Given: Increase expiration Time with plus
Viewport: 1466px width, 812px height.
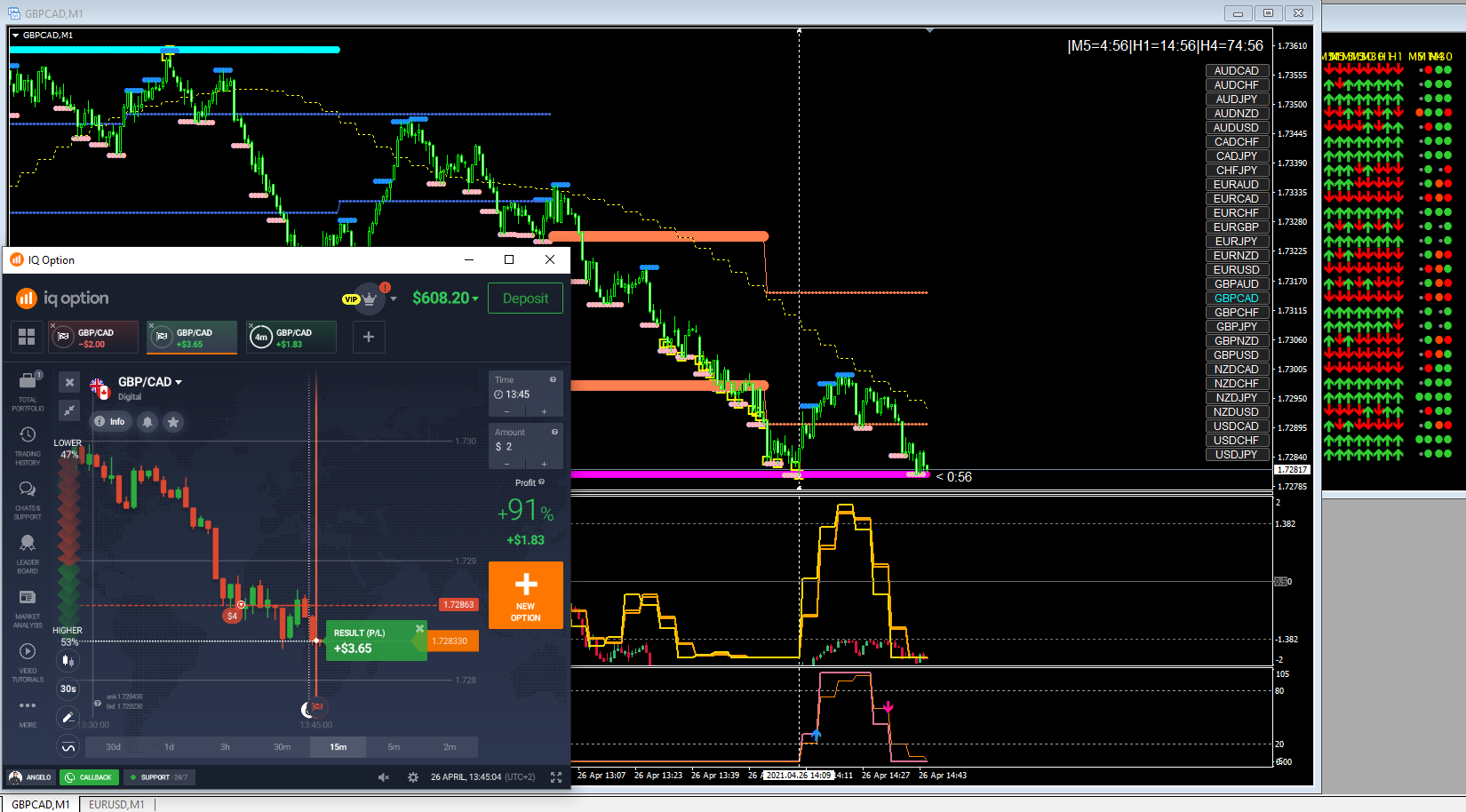Looking at the screenshot, I should (x=544, y=411).
